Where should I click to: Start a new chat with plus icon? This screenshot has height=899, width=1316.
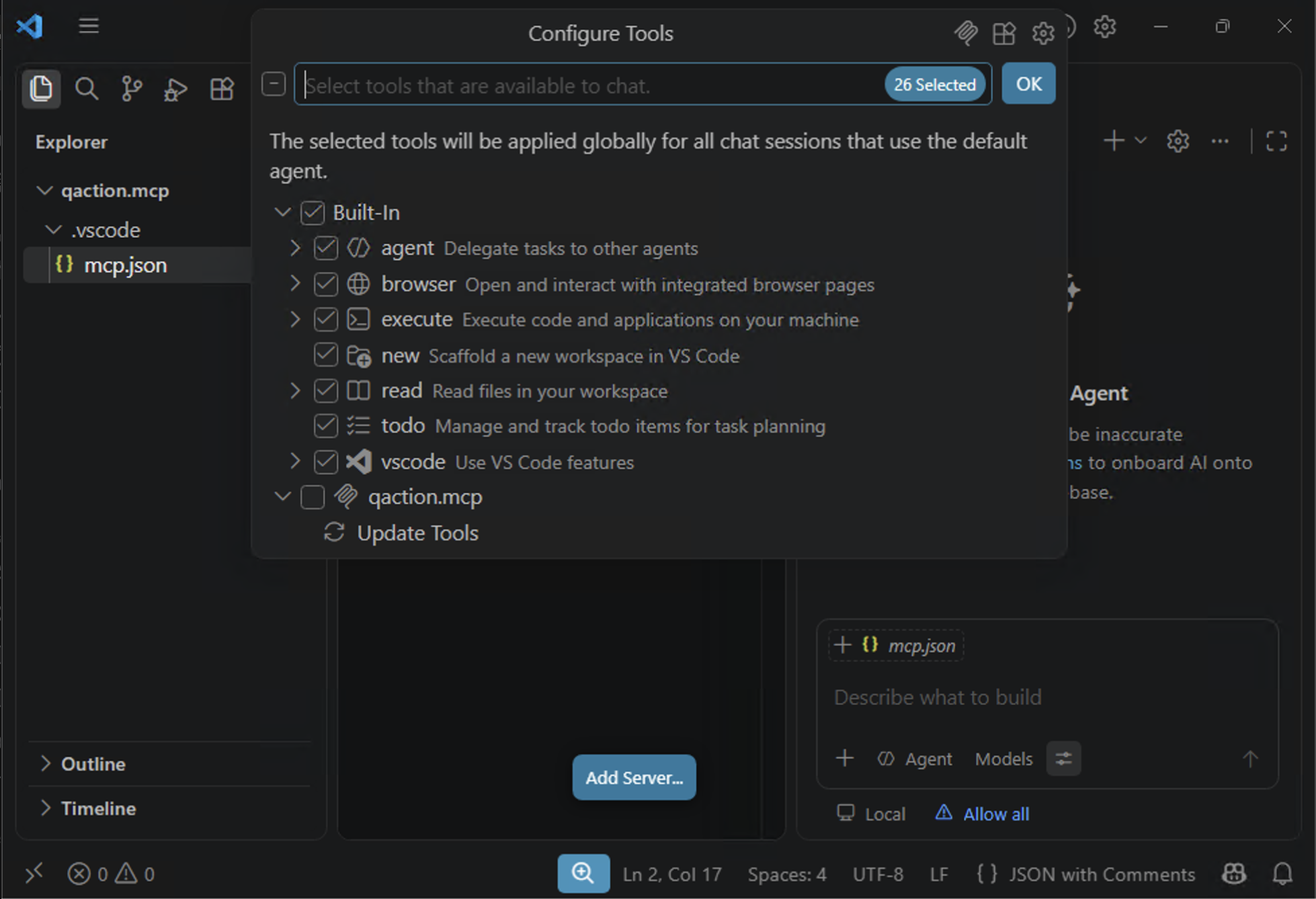(1114, 141)
